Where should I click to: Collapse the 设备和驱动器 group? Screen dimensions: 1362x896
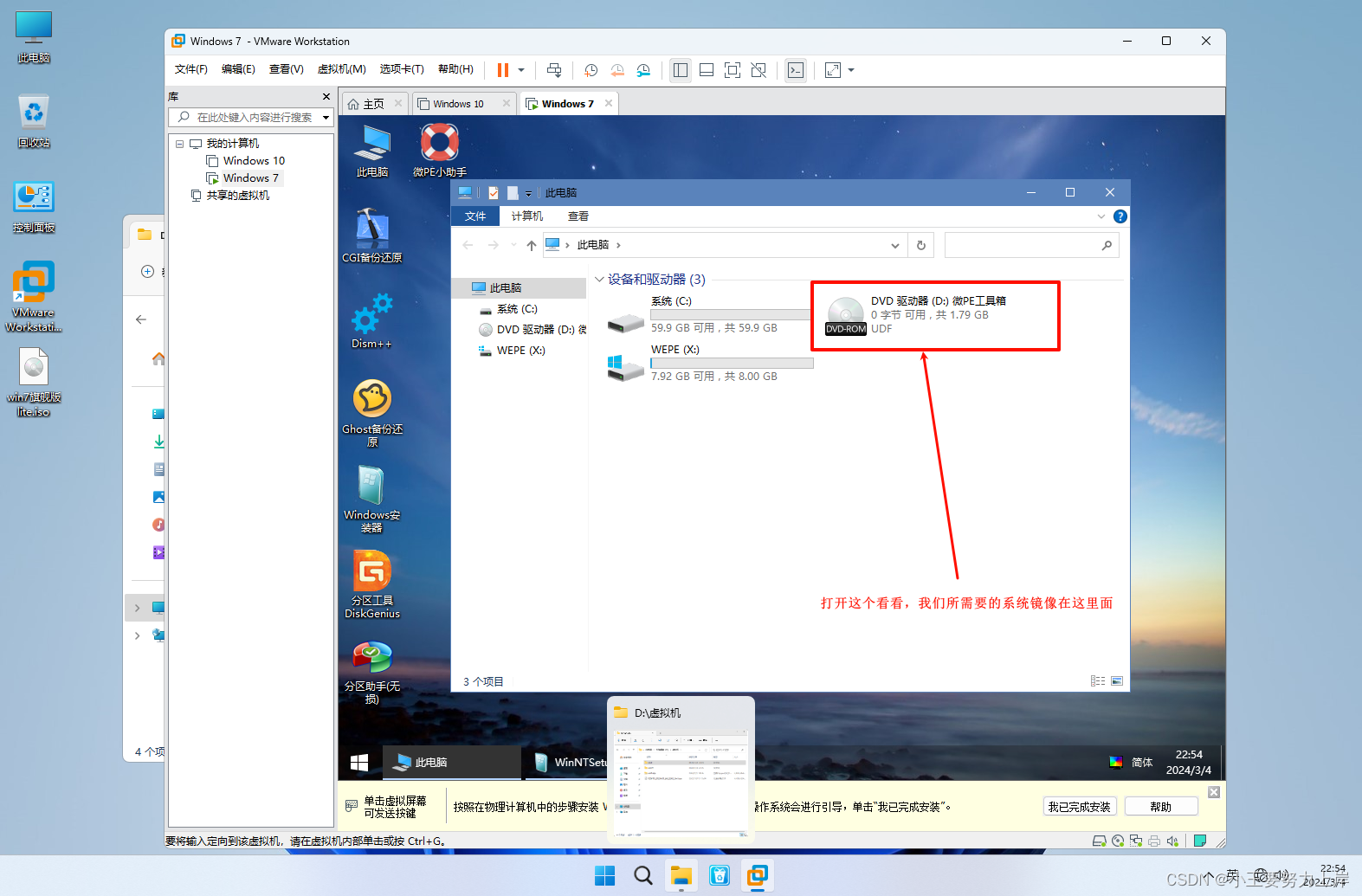click(x=599, y=280)
